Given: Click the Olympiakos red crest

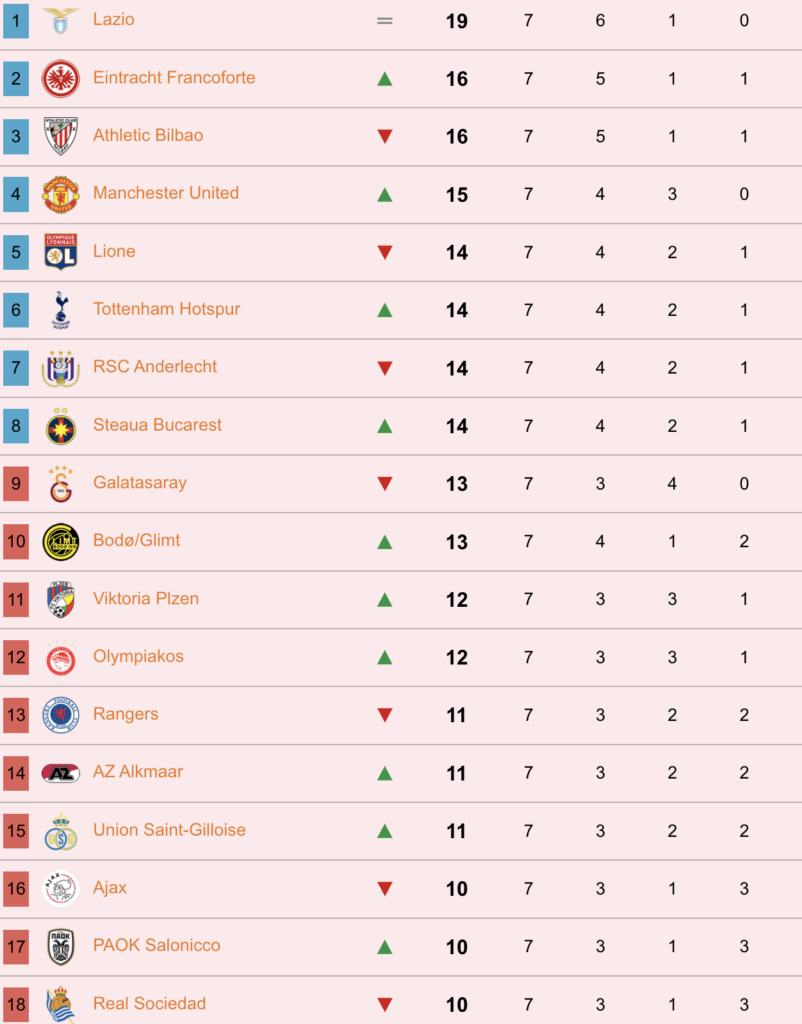Looking at the screenshot, I should (x=61, y=658).
